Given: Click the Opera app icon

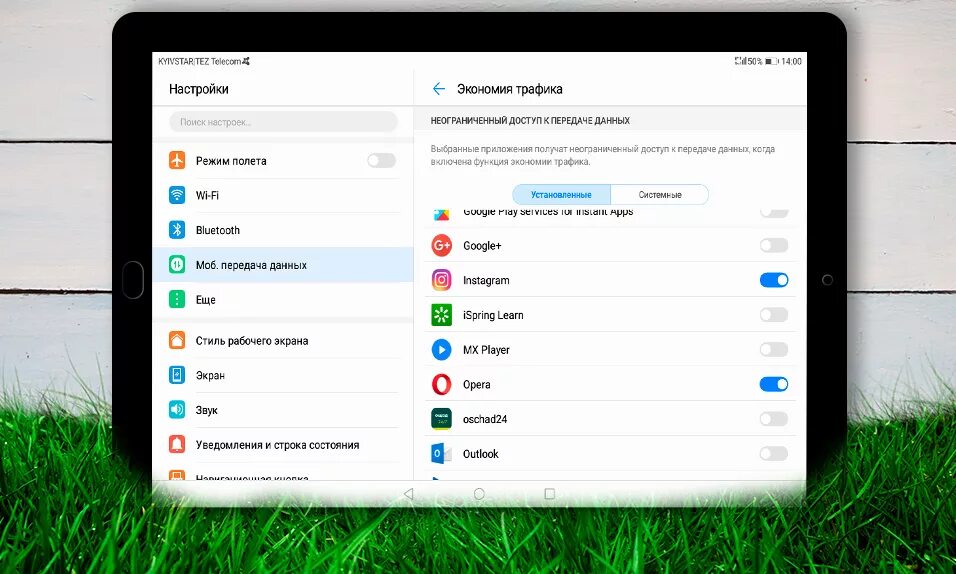Looking at the screenshot, I should pyautogui.click(x=441, y=384).
